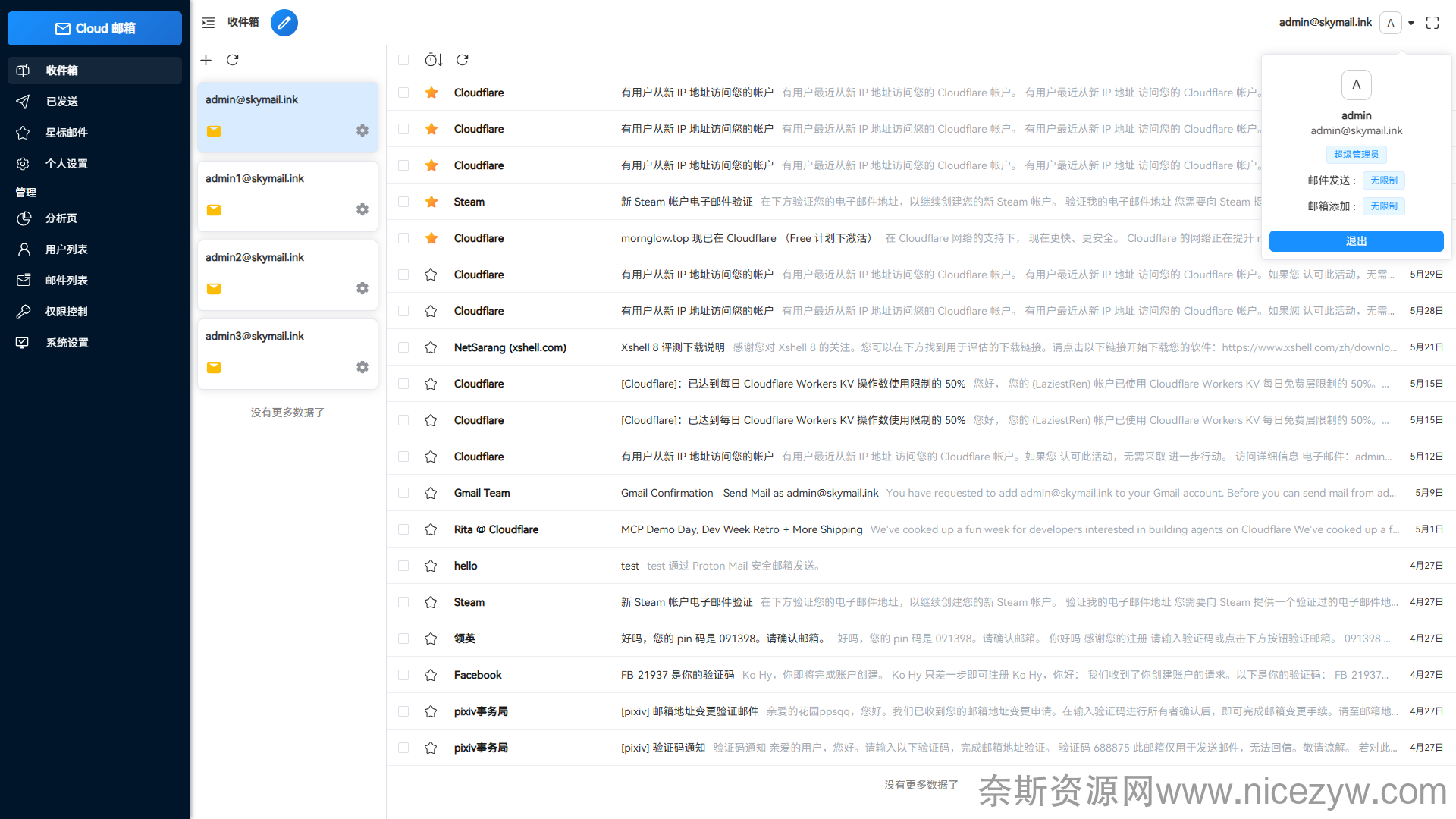
Task: Open 系统设置 system settings menu
Action: (x=67, y=343)
